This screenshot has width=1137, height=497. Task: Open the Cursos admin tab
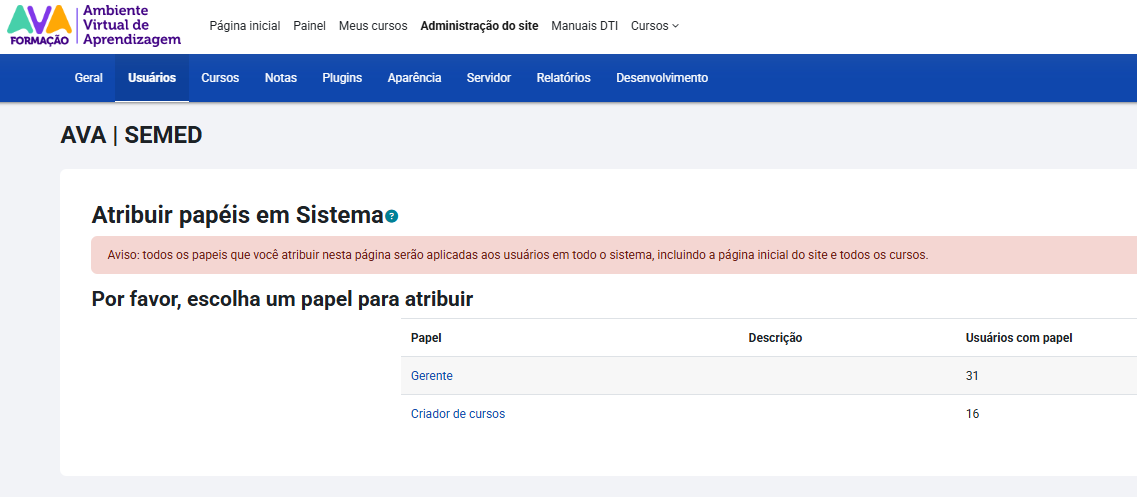coord(220,78)
